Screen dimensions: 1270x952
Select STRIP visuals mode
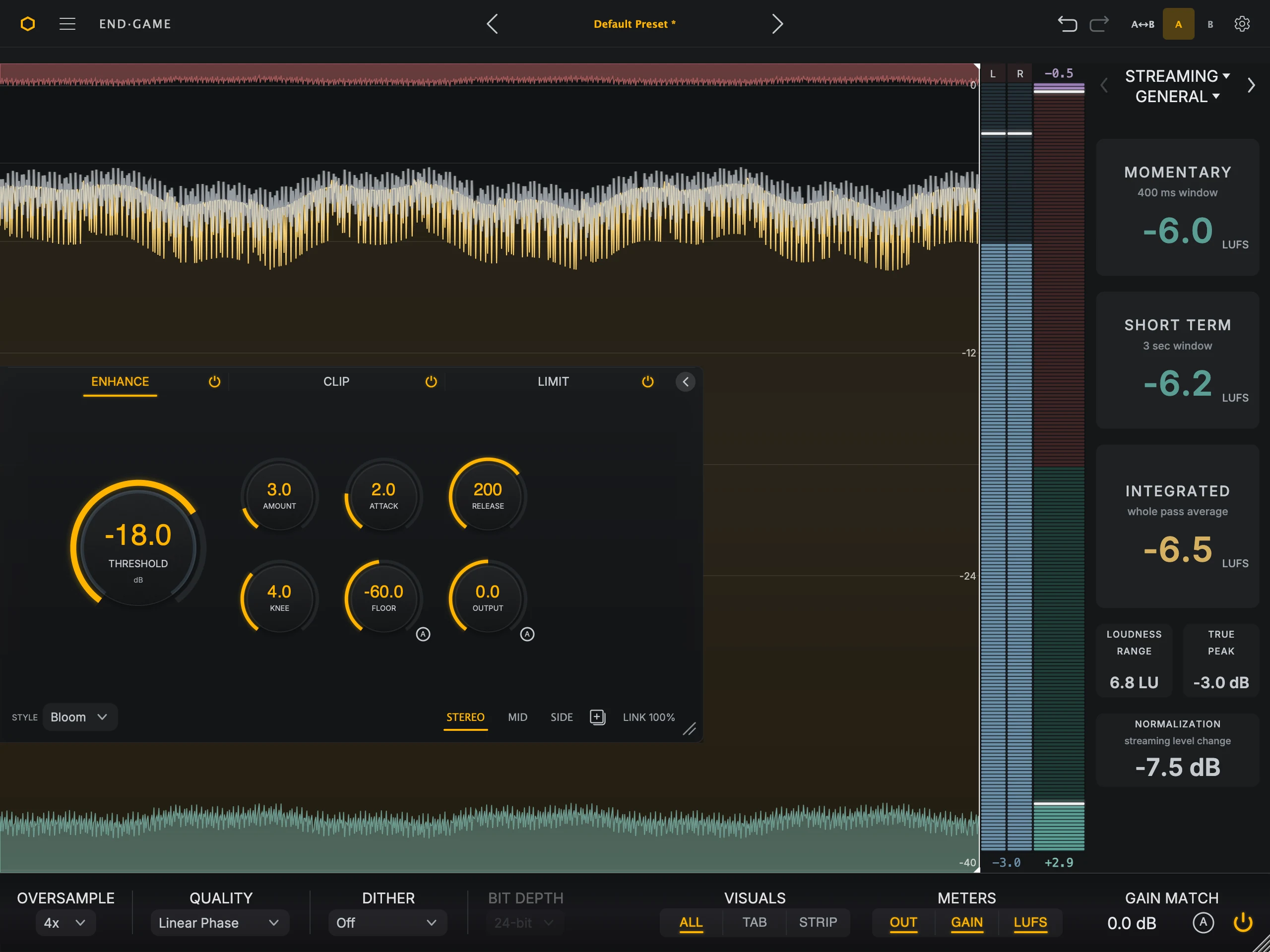click(818, 922)
